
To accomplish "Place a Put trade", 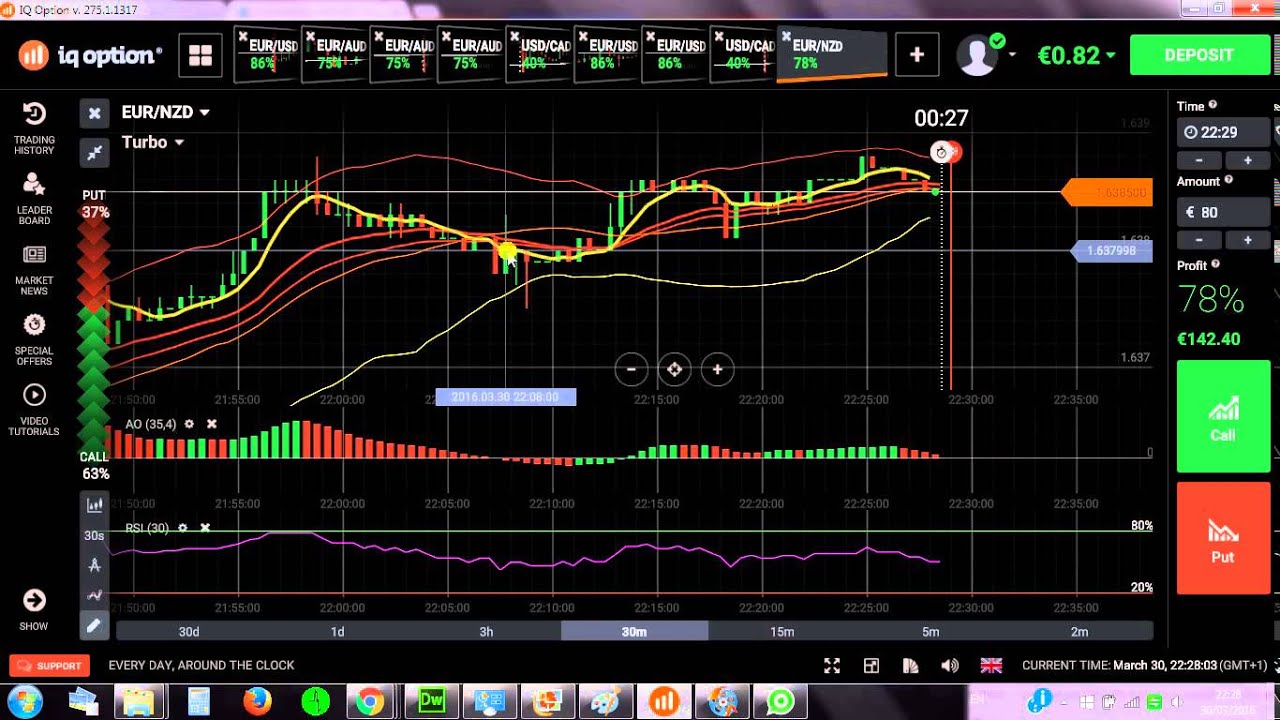I will point(1223,538).
